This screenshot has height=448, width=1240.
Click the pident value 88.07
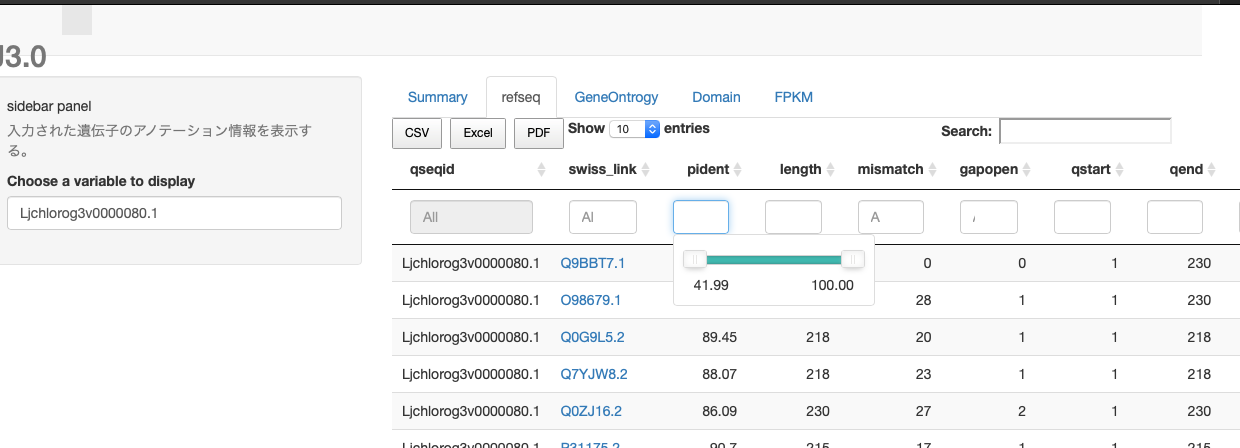(x=720, y=374)
